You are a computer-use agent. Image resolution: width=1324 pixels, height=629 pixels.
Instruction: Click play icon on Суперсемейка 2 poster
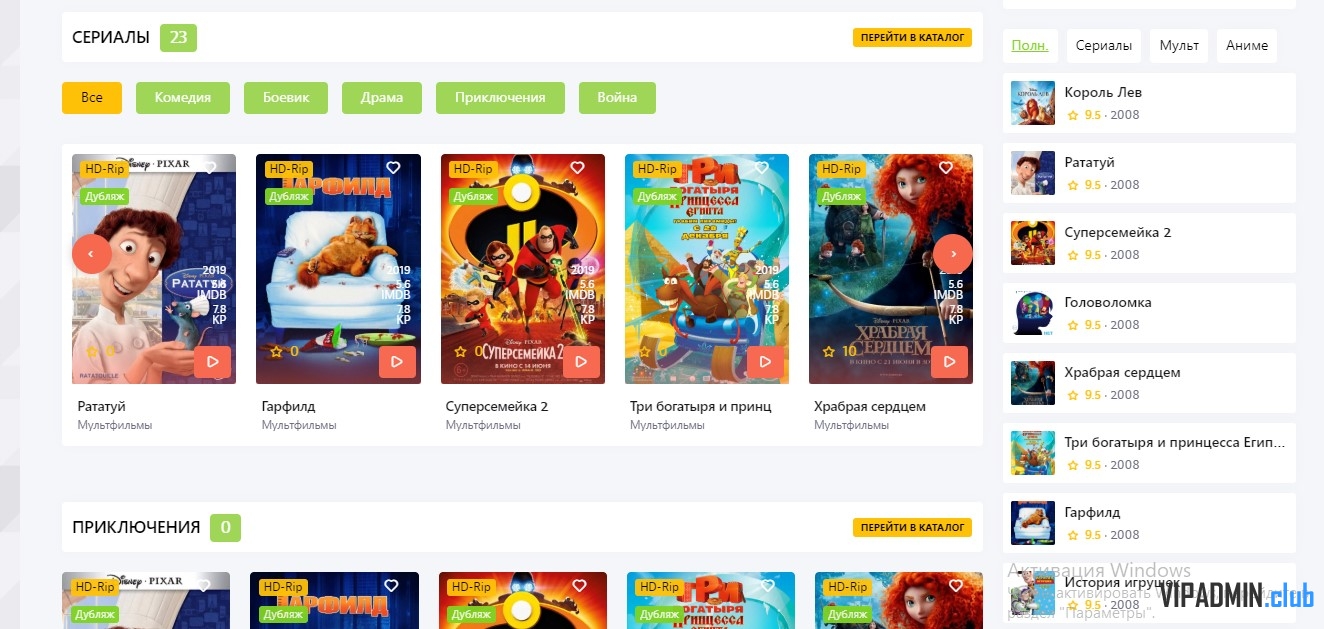tap(581, 362)
